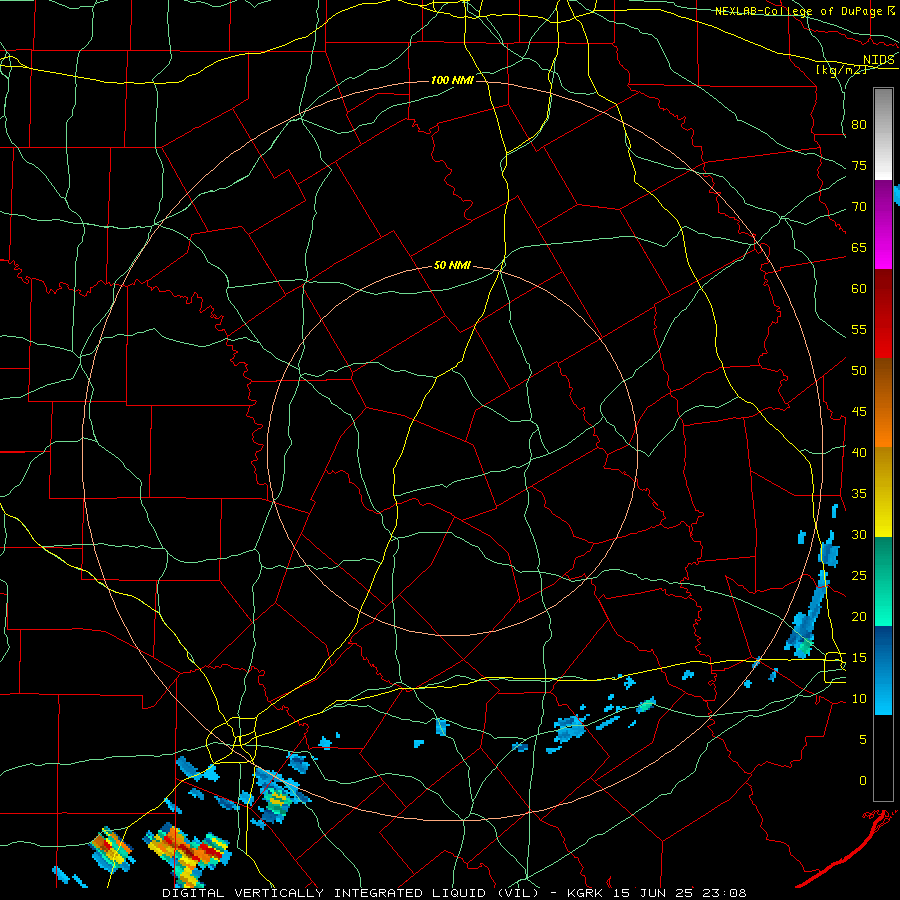Pick the green segment of the VIL legend
Screen dimensions: 900x900
pos(883,581)
